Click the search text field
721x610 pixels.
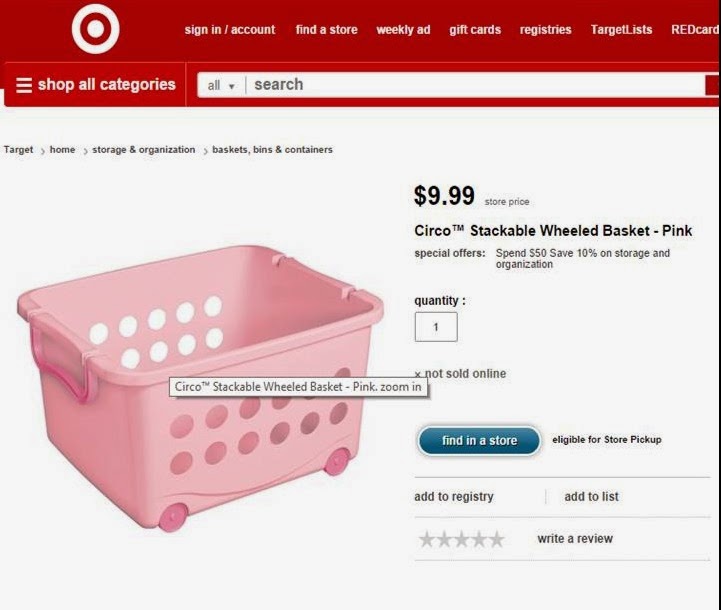(476, 85)
